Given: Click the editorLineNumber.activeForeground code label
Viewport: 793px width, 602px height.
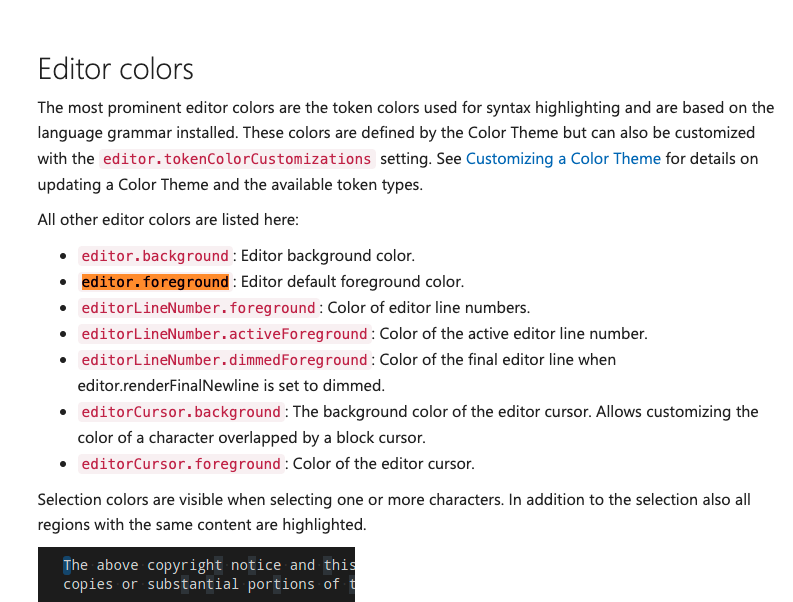Looking at the screenshot, I should [x=224, y=334].
